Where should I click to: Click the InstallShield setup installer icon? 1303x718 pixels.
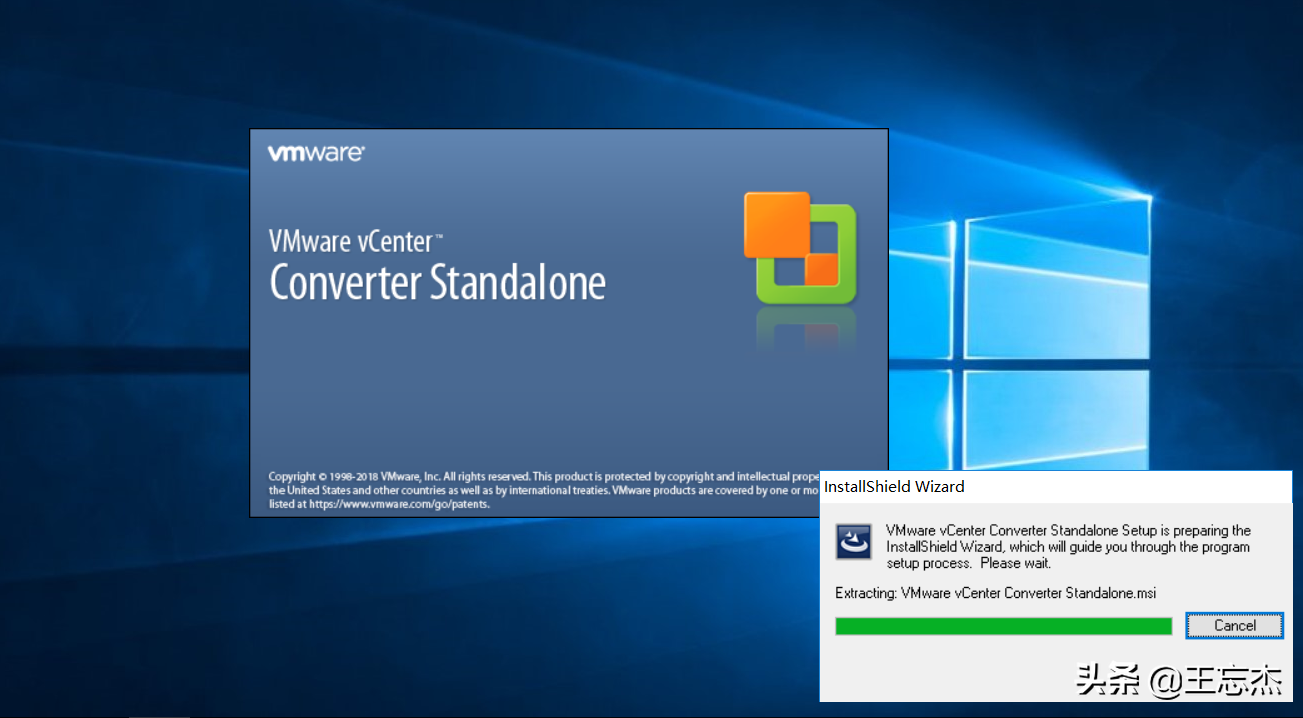[x=853, y=541]
